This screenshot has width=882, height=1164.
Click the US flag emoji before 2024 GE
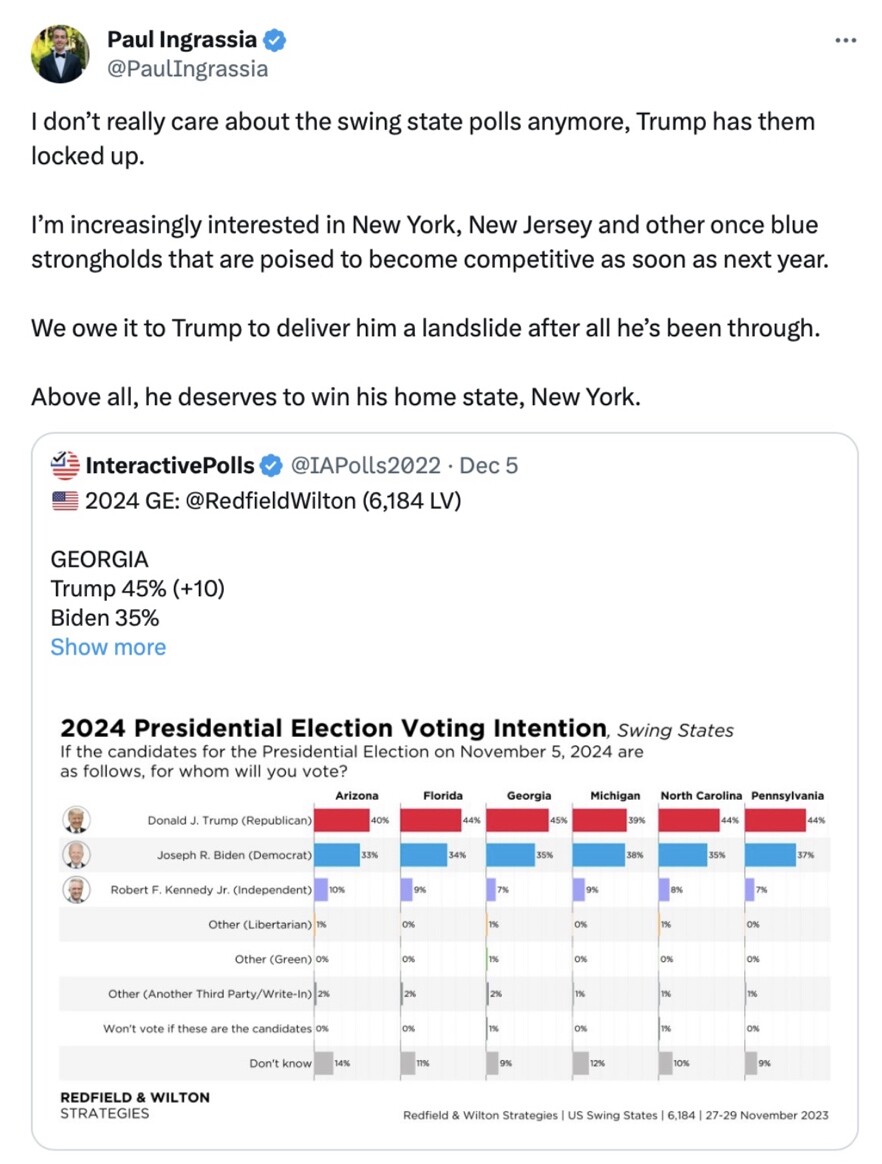pos(65,501)
